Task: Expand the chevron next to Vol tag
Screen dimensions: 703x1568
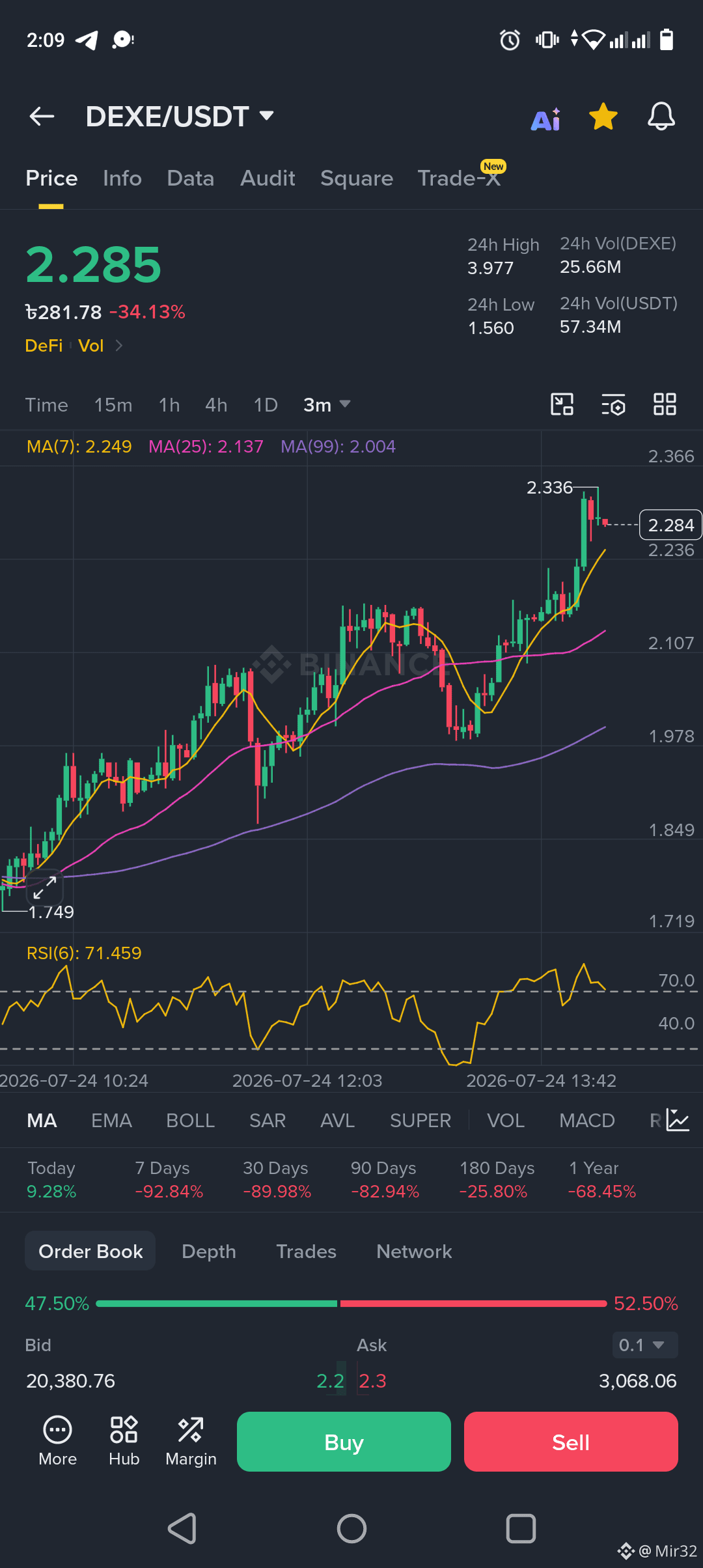Action: coord(118,346)
